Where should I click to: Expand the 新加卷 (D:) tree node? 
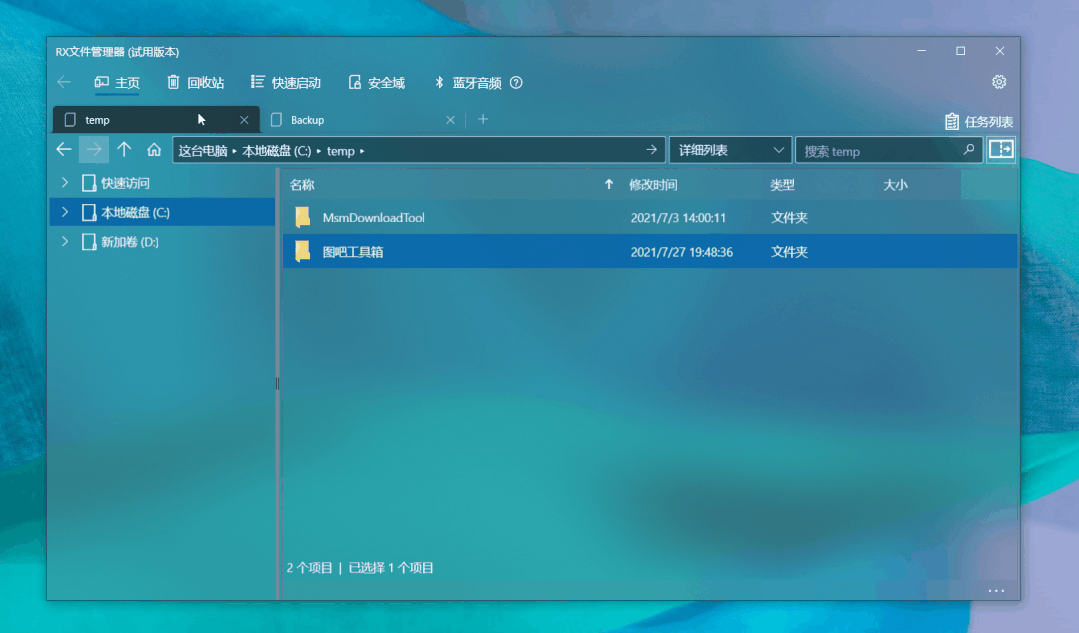pos(65,242)
